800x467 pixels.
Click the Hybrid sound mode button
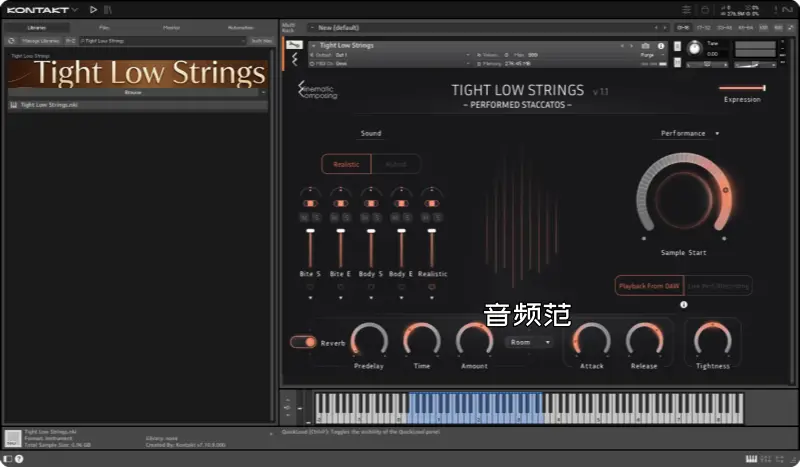[x=396, y=164]
